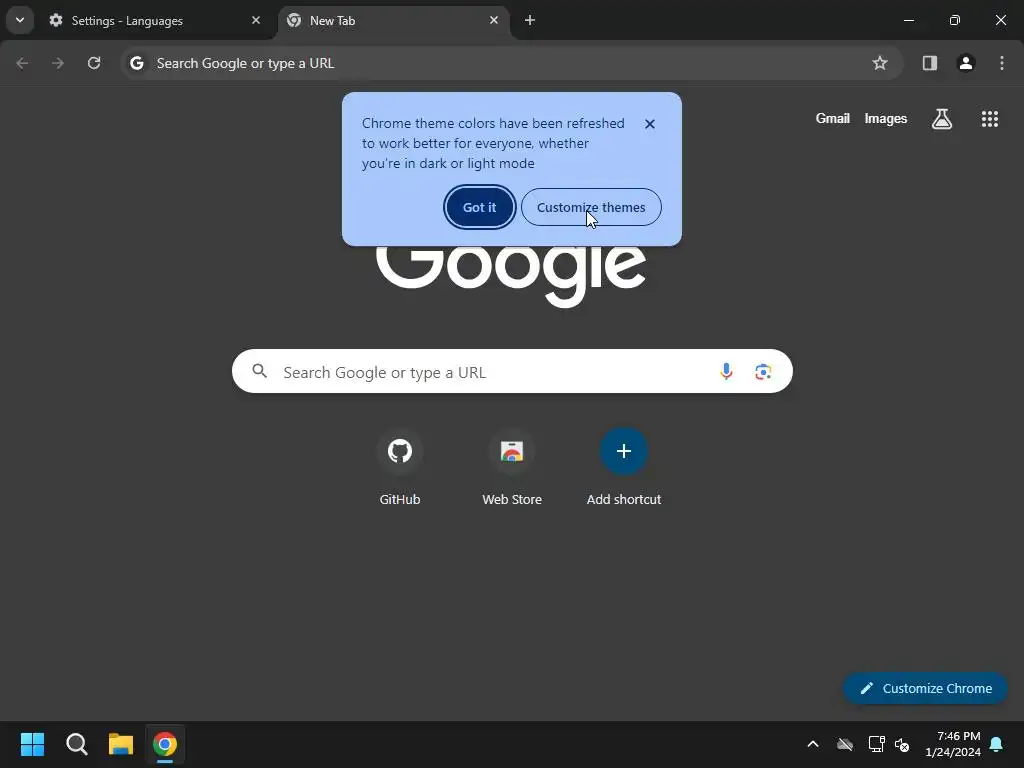Minimize the Chrome window
The height and width of the screenshot is (768, 1024).
908,20
